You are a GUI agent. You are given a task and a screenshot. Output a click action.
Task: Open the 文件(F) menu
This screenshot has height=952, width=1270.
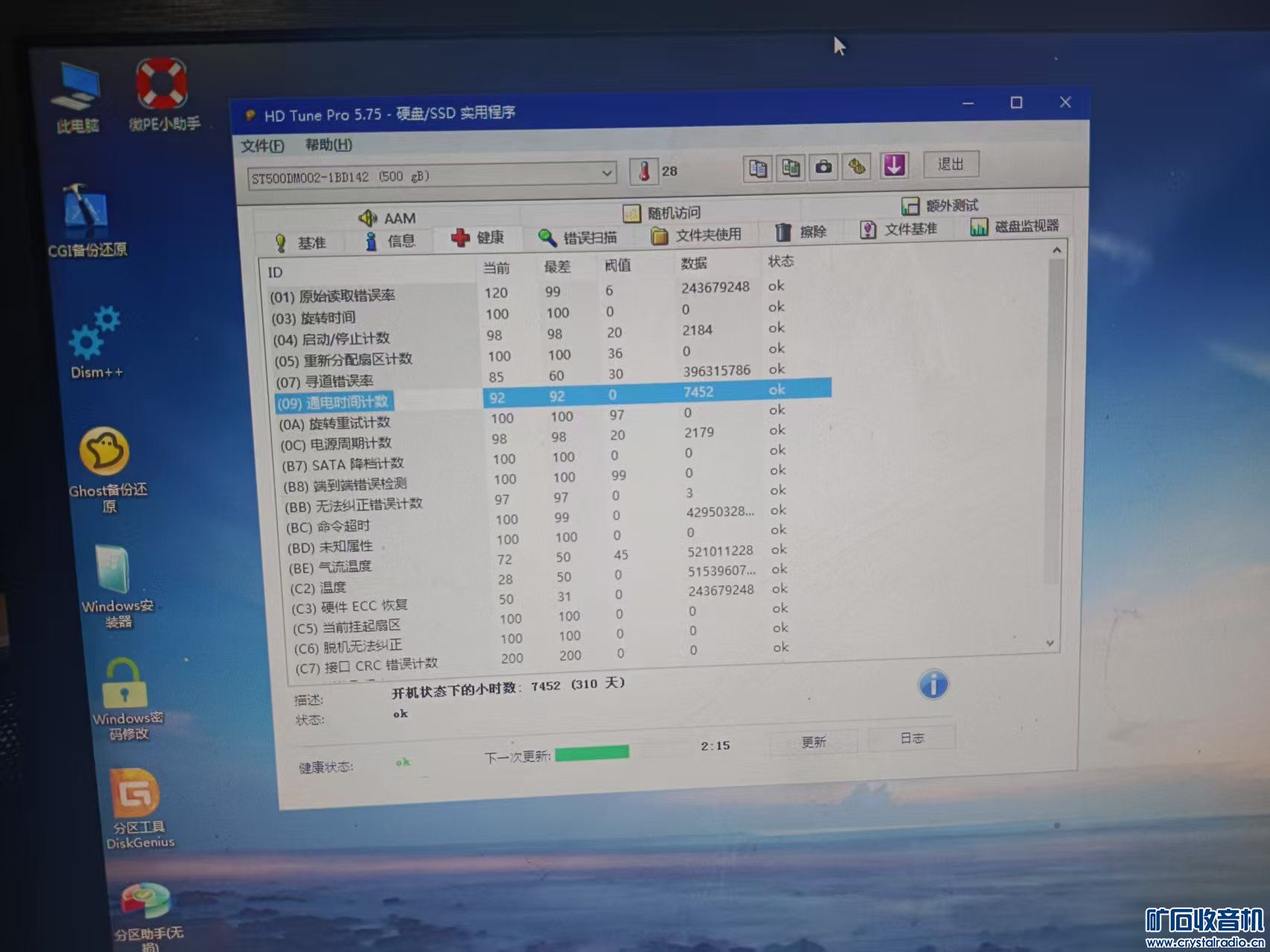click(x=262, y=146)
